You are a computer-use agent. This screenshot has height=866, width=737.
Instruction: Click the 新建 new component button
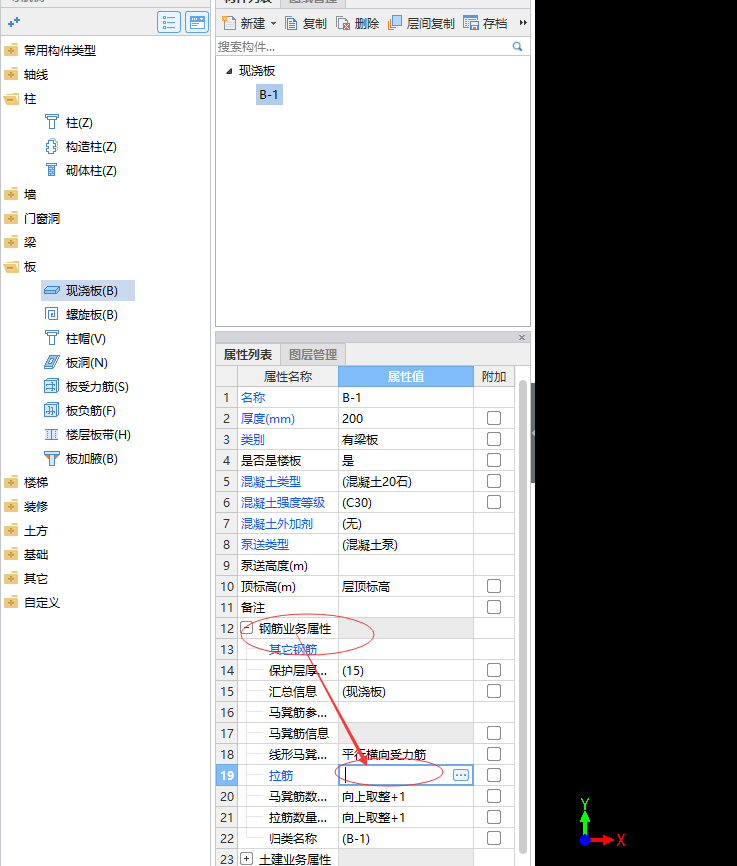pyautogui.click(x=244, y=23)
